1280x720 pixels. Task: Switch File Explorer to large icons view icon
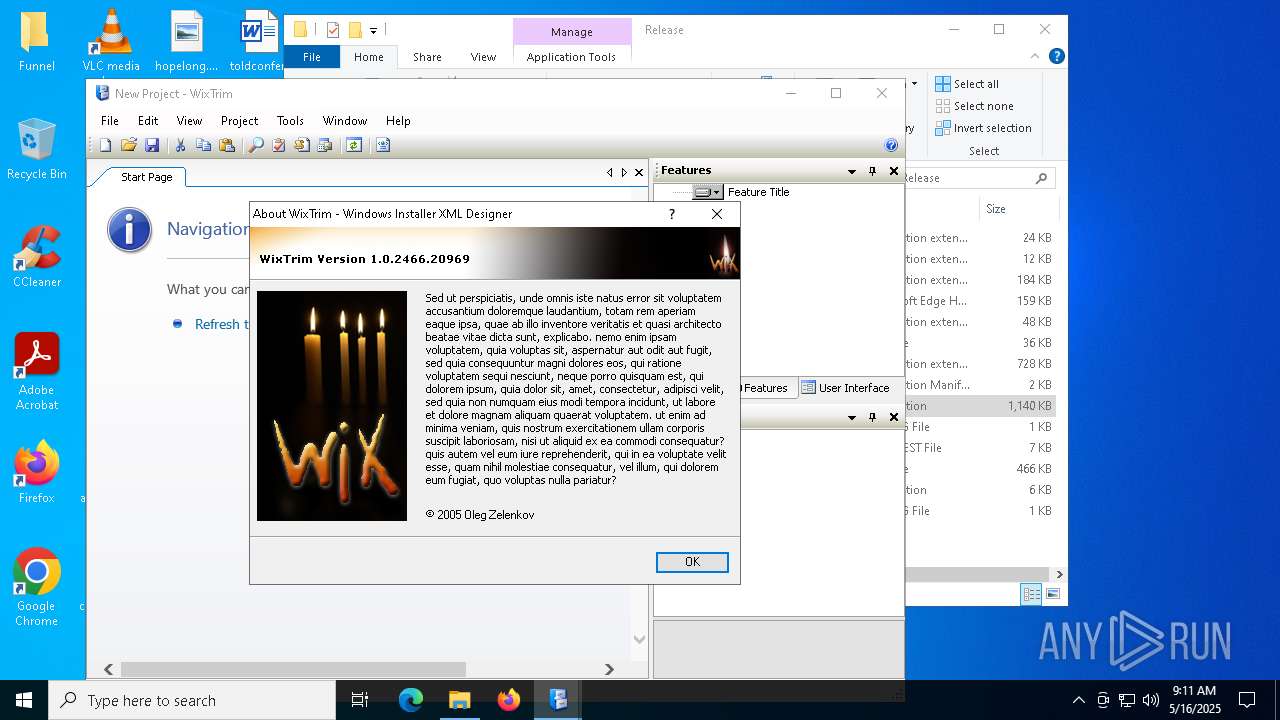(1052, 594)
